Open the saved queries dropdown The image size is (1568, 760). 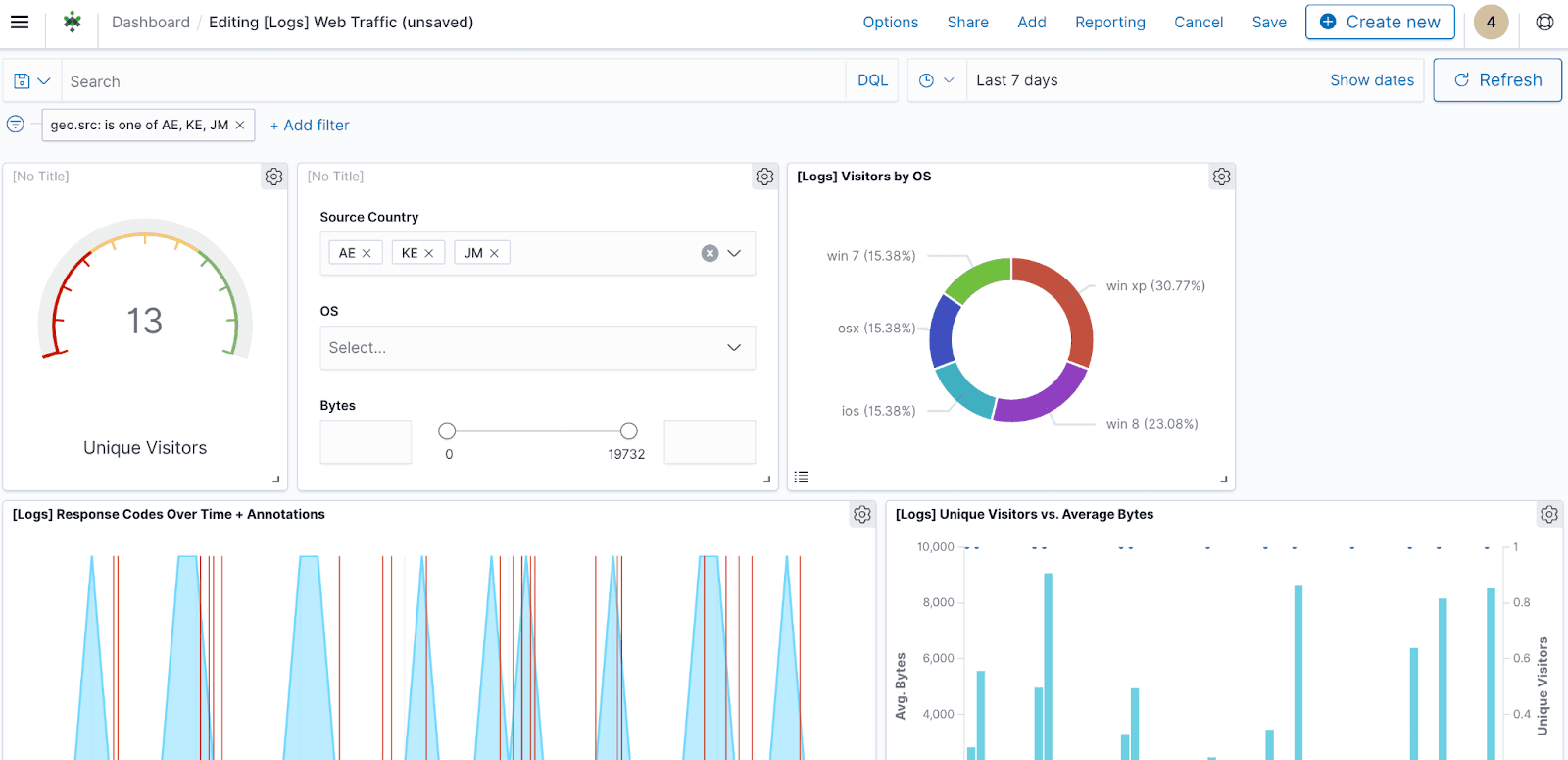click(32, 80)
